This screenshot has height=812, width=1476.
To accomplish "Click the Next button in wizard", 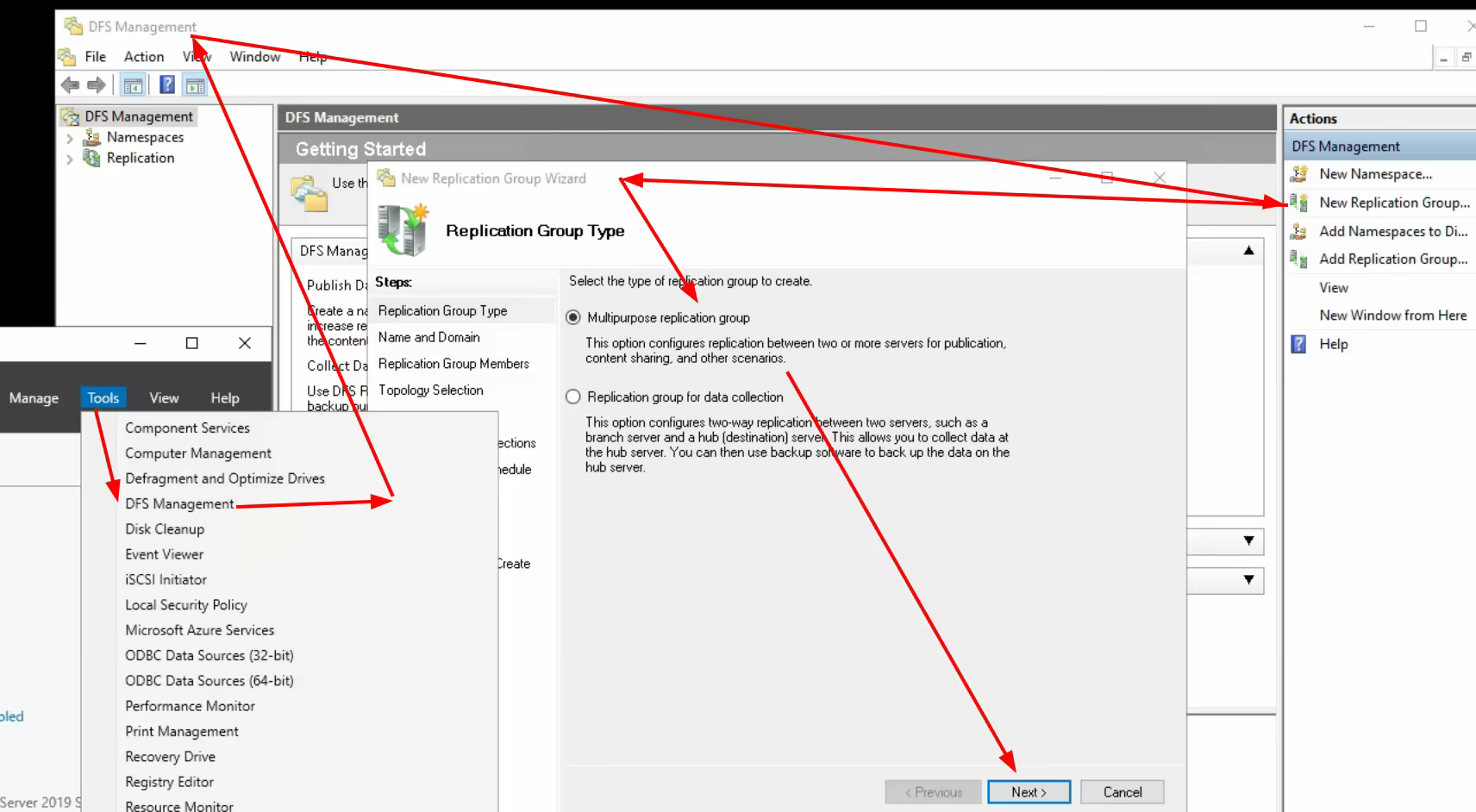I will pos(1029,792).
